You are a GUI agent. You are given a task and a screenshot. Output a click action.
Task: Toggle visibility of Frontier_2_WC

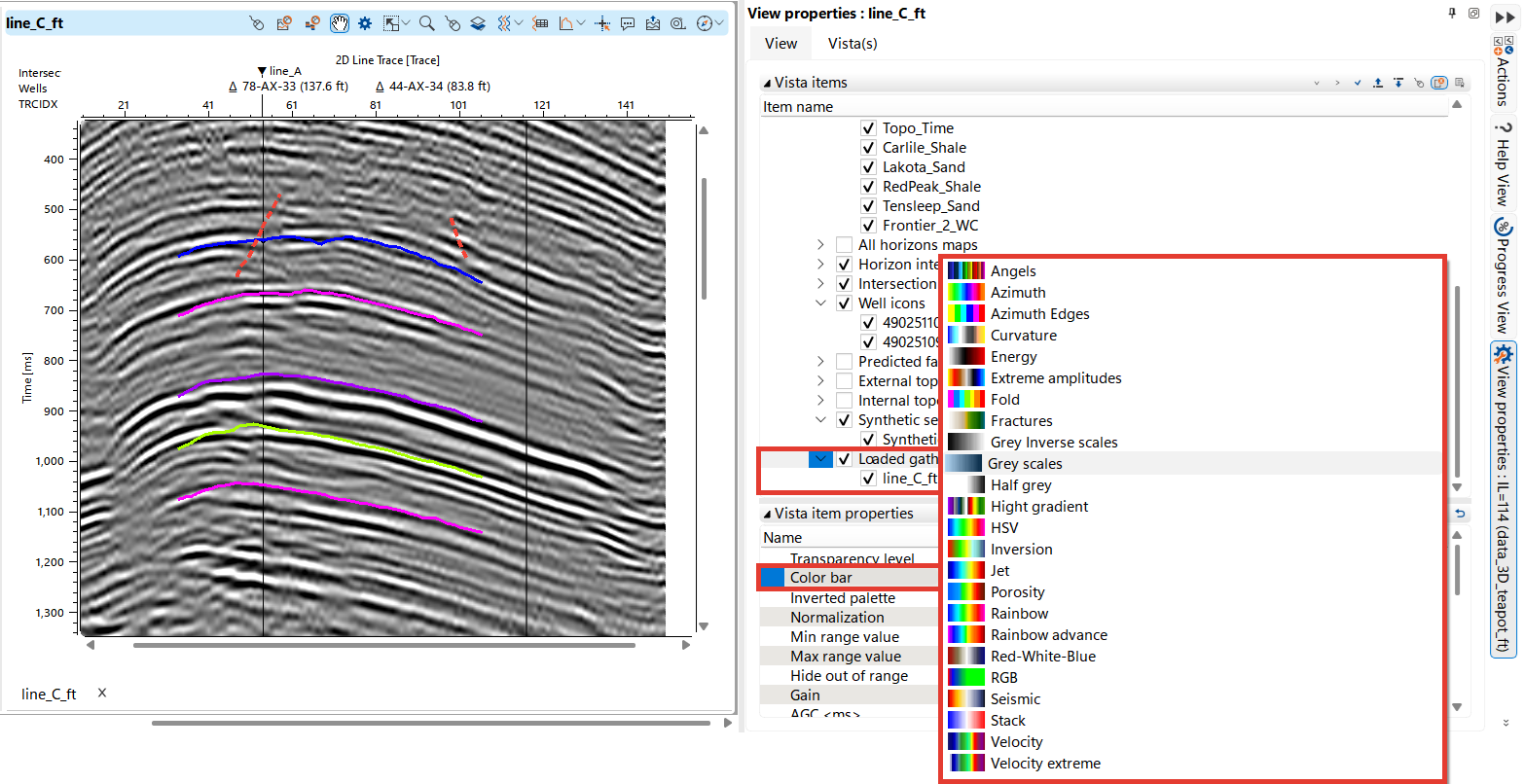click(x=868, y=225)
